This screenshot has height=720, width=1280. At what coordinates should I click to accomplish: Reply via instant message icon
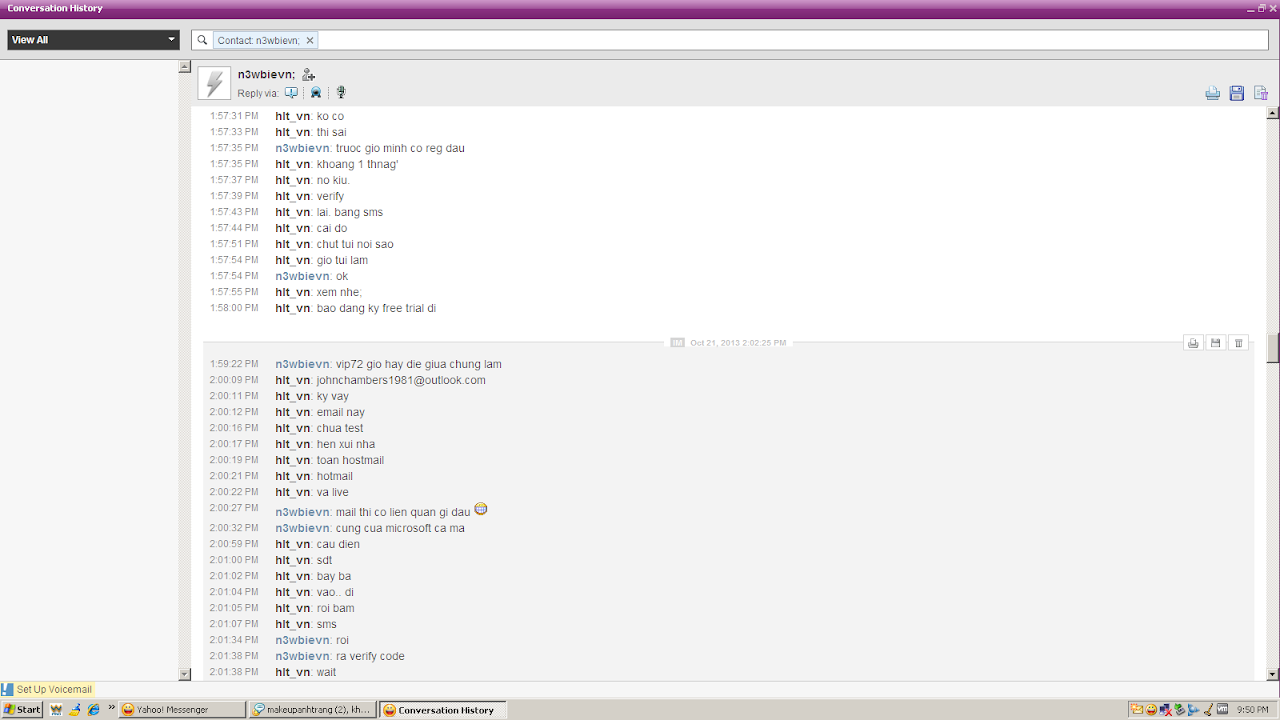pos(291,93)
